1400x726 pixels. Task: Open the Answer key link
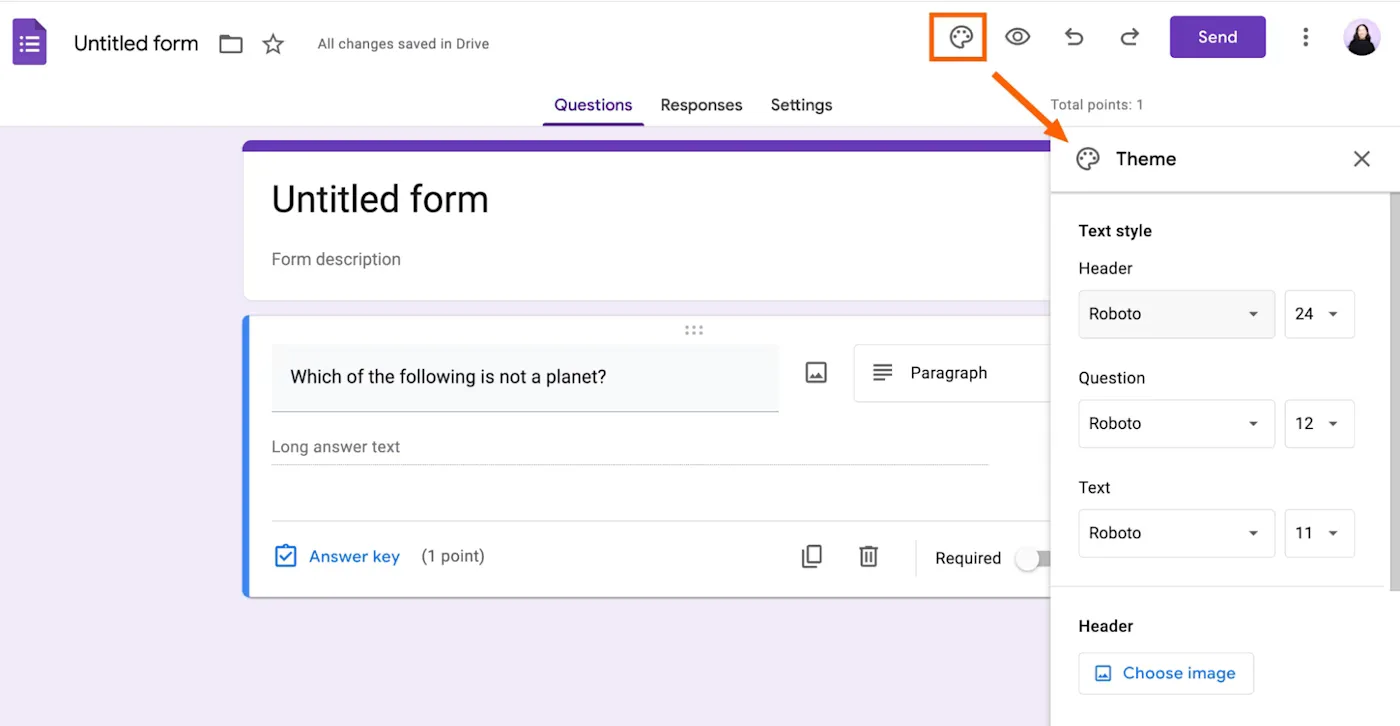(354, 557)
